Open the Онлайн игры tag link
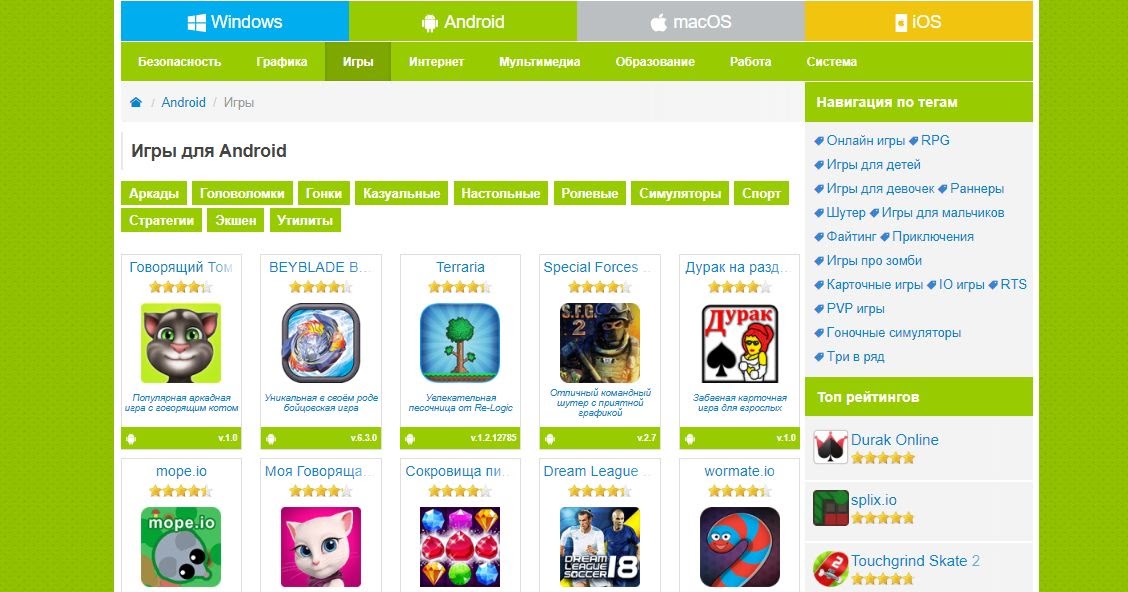 (865, 140)
